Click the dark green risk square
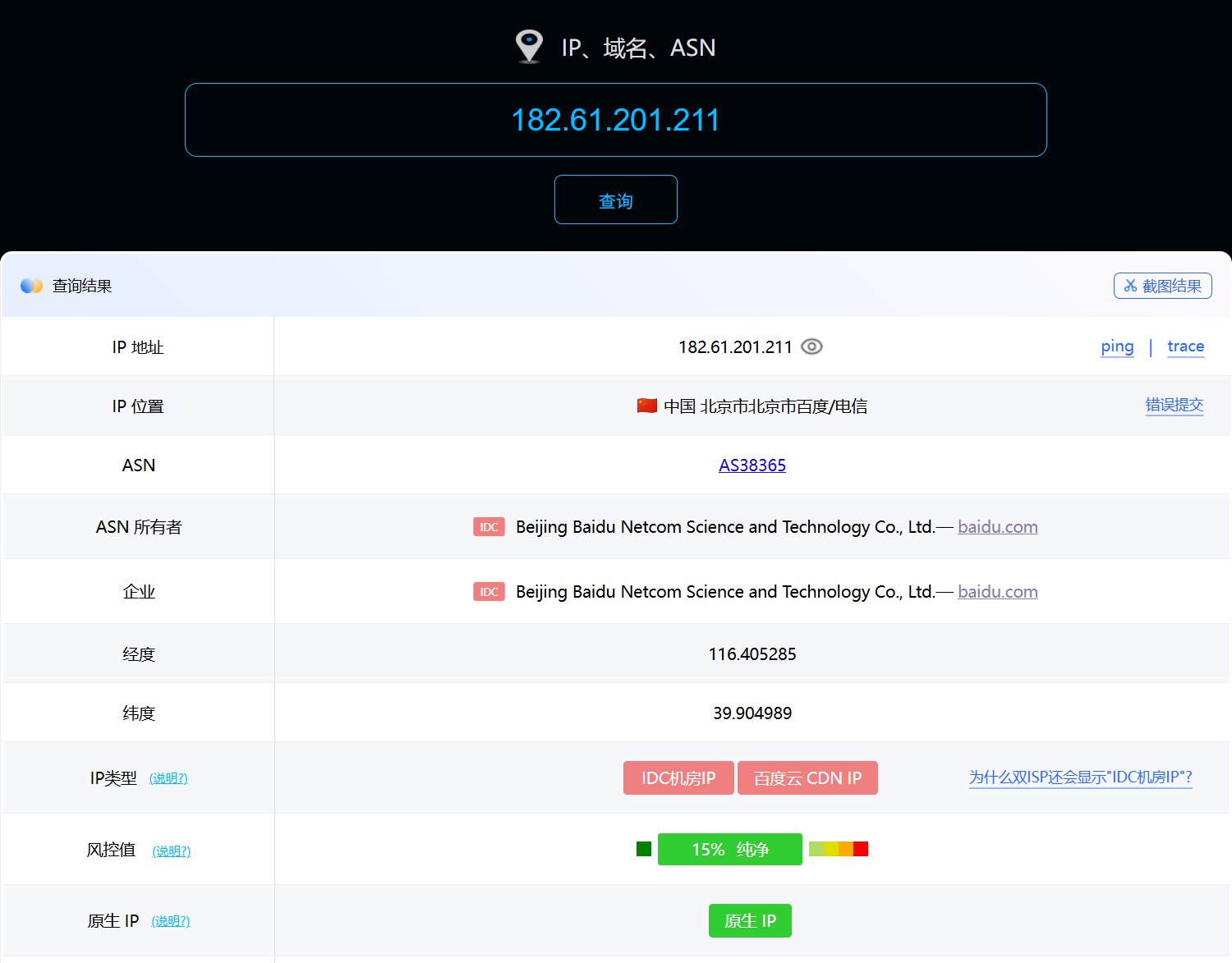The image size is (1232, 963). [x=644, y=849]
